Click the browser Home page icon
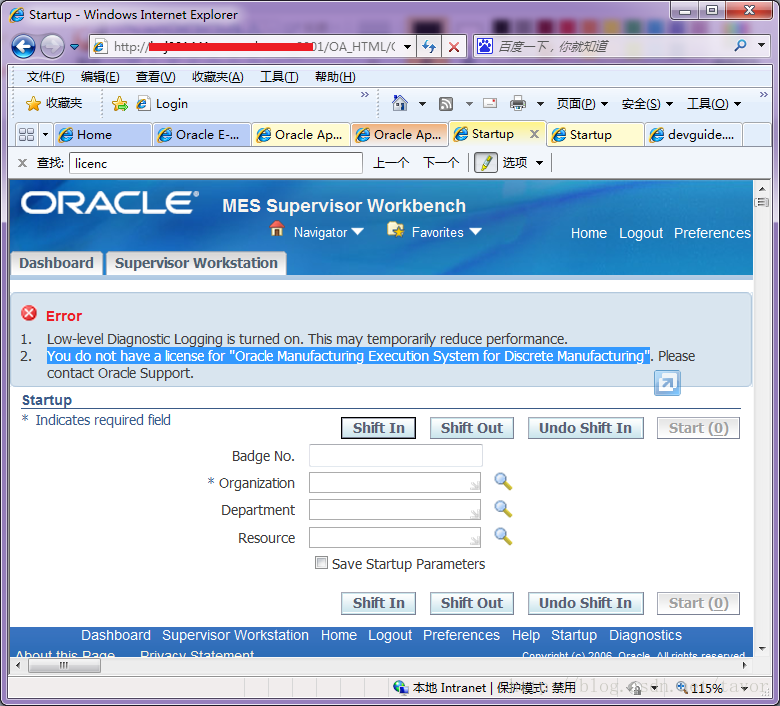This screenshot has height=706, width=780. [x=399, y=103]
